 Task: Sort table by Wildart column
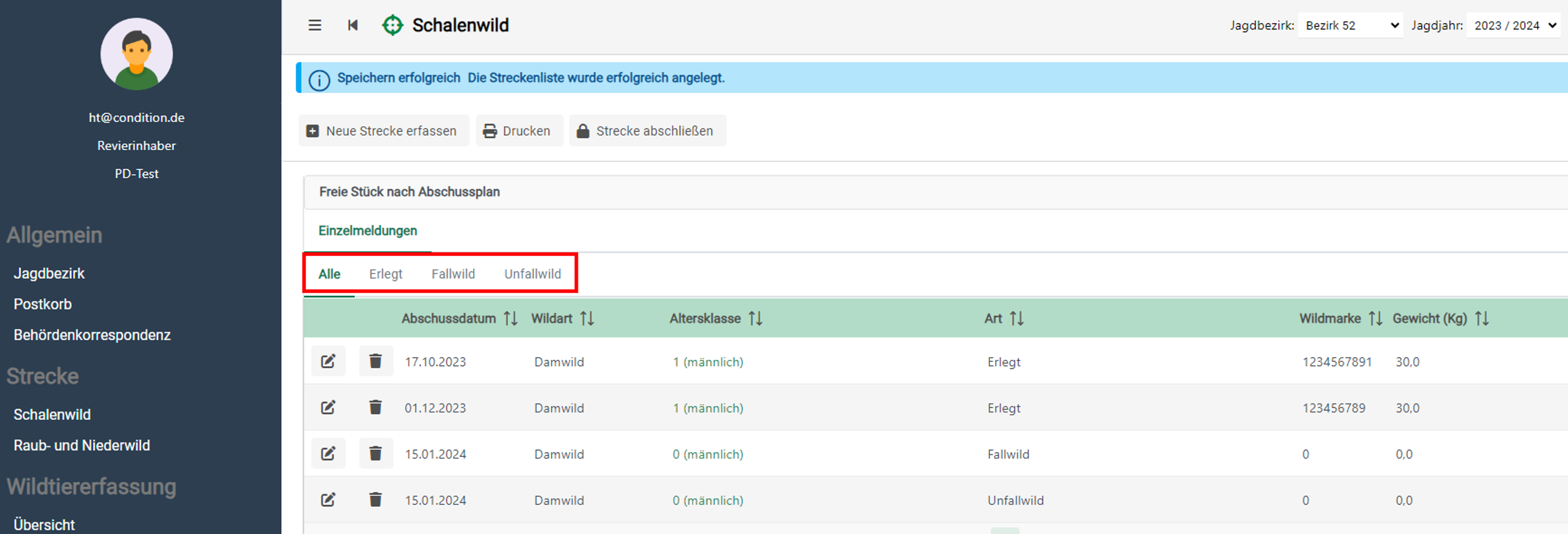click(587, 318)
